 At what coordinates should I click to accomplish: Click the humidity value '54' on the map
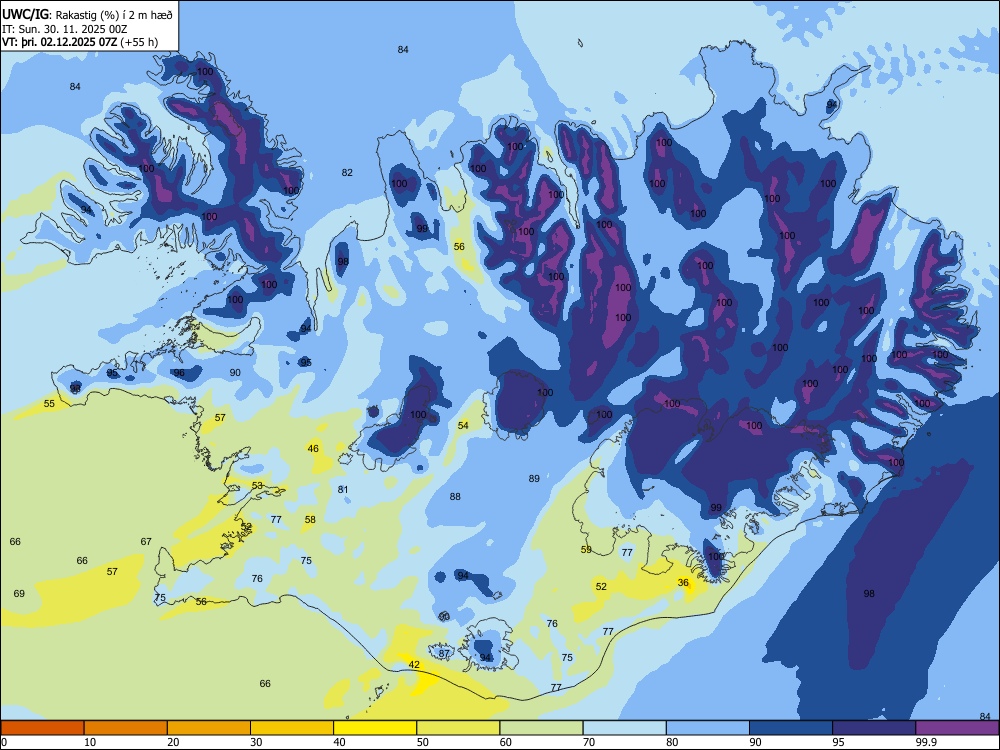click(x=463, y=425)
